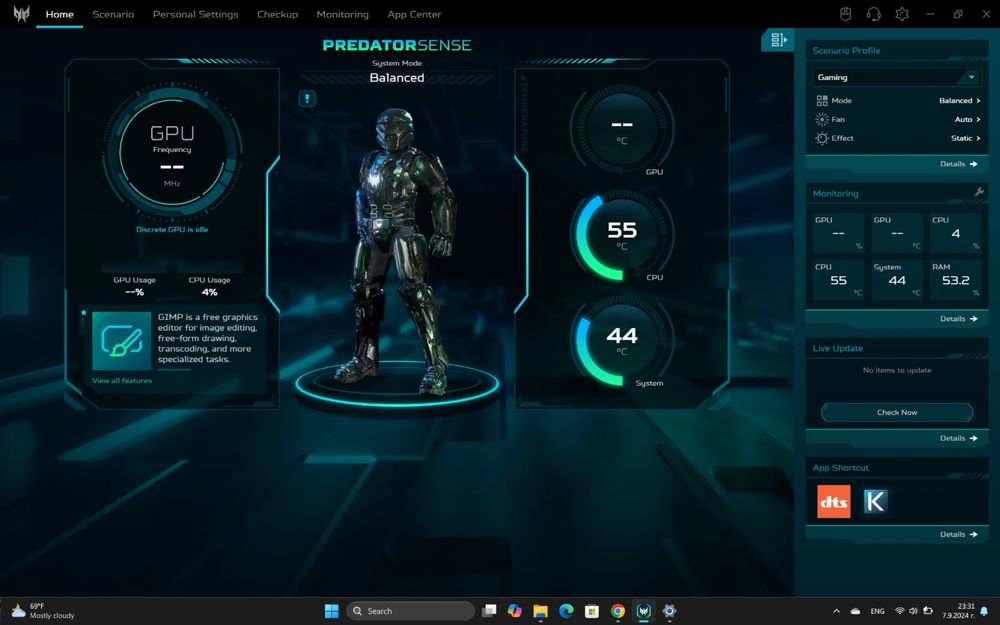Screen dimensions: 1000x625
Task: Open the Personal Settings tab
Action: [195, 14]
